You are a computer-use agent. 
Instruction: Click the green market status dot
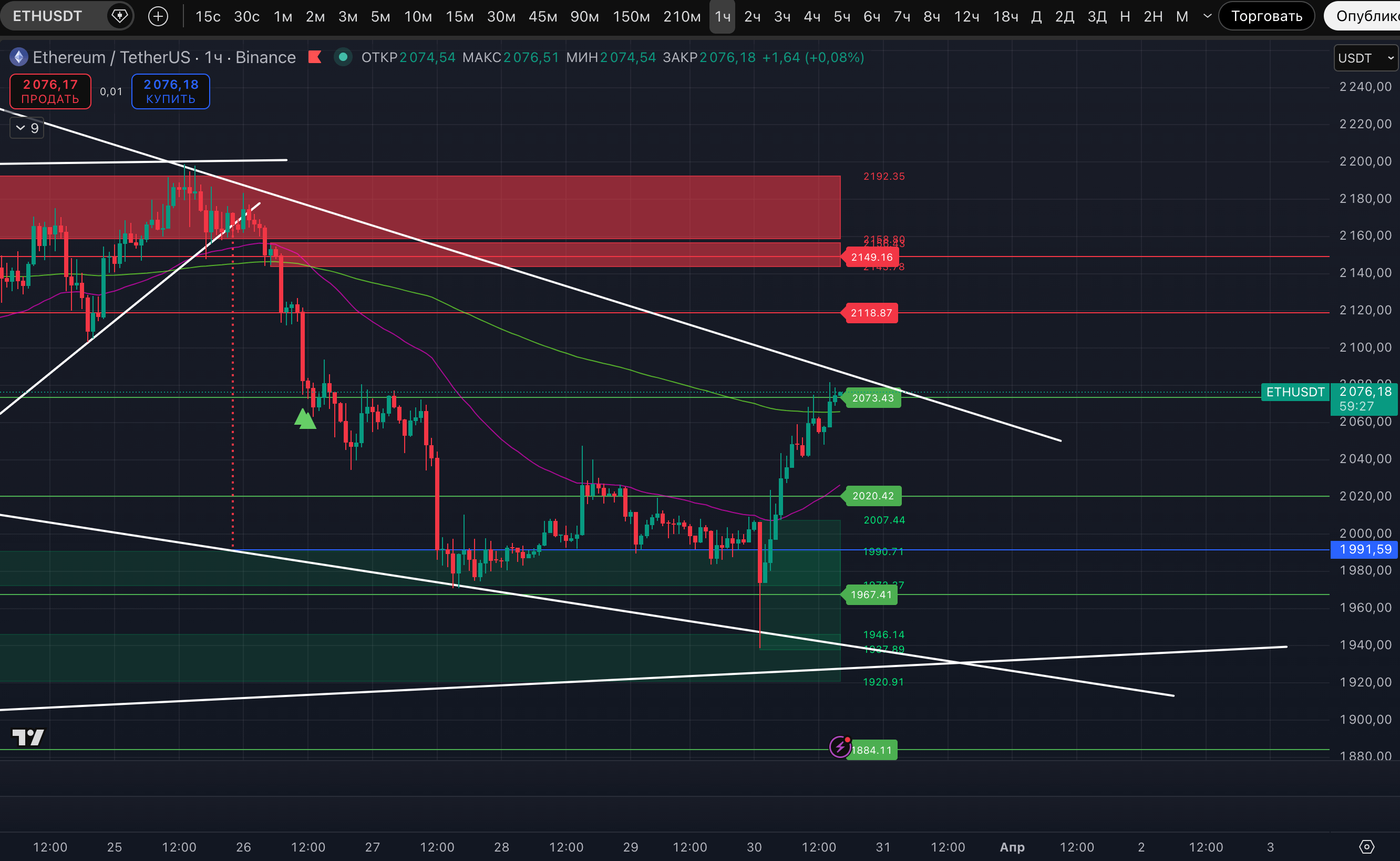click(x=343, y=57)
